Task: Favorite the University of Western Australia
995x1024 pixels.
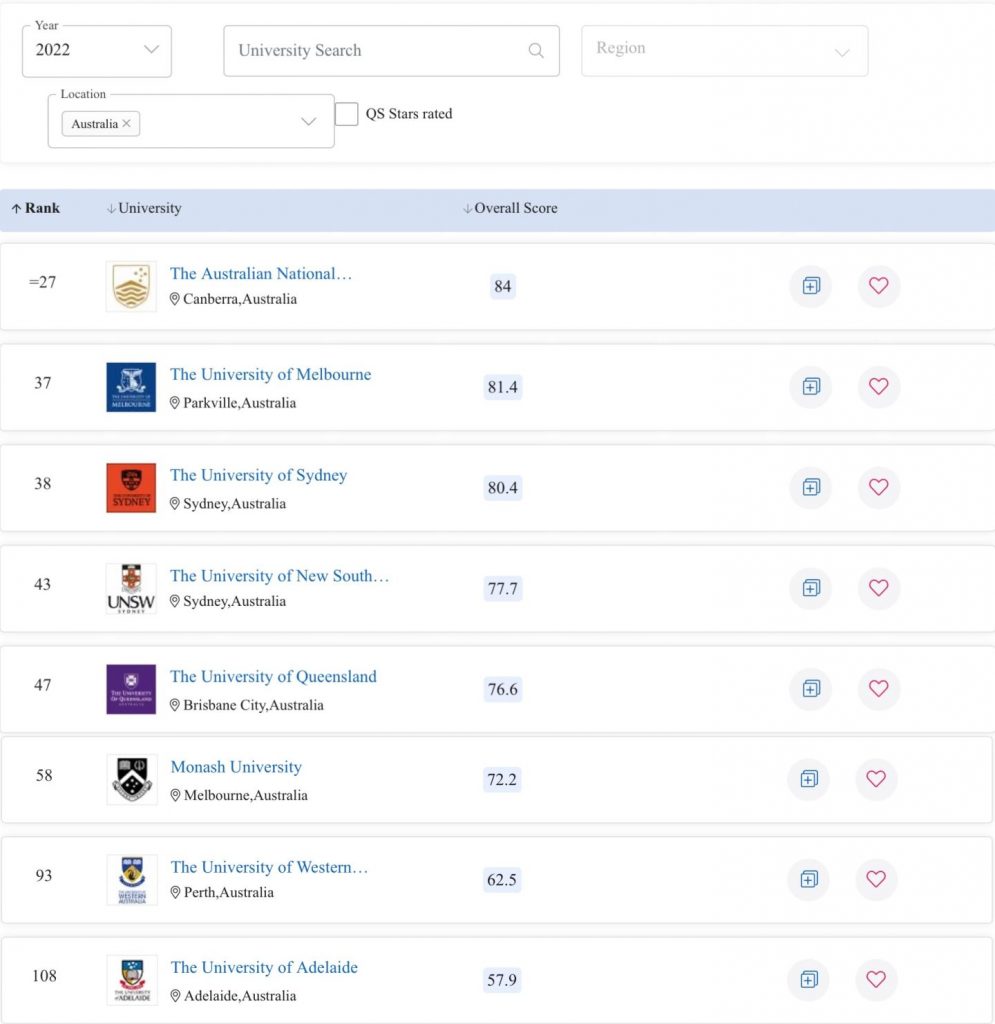Action: [876, 879]
